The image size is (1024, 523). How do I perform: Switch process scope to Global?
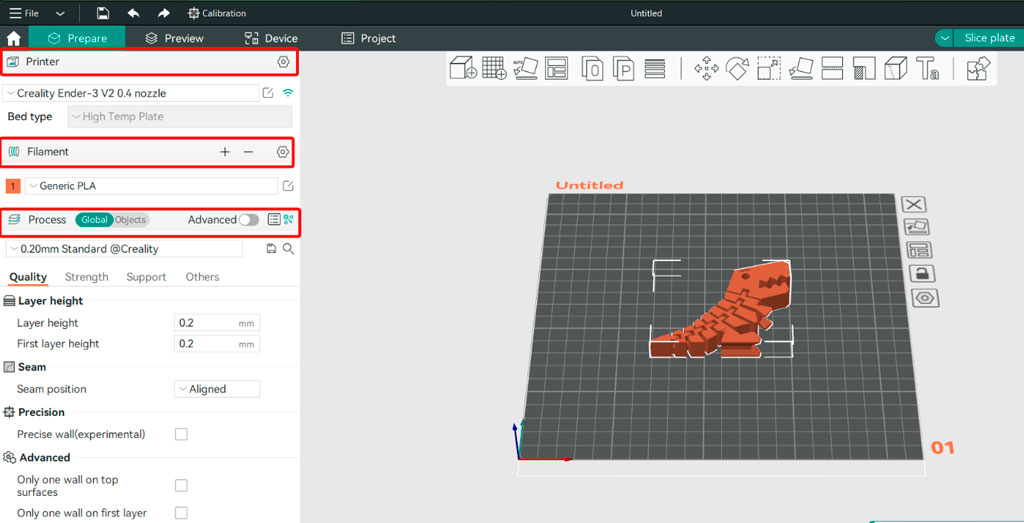(x=94, y=220)
